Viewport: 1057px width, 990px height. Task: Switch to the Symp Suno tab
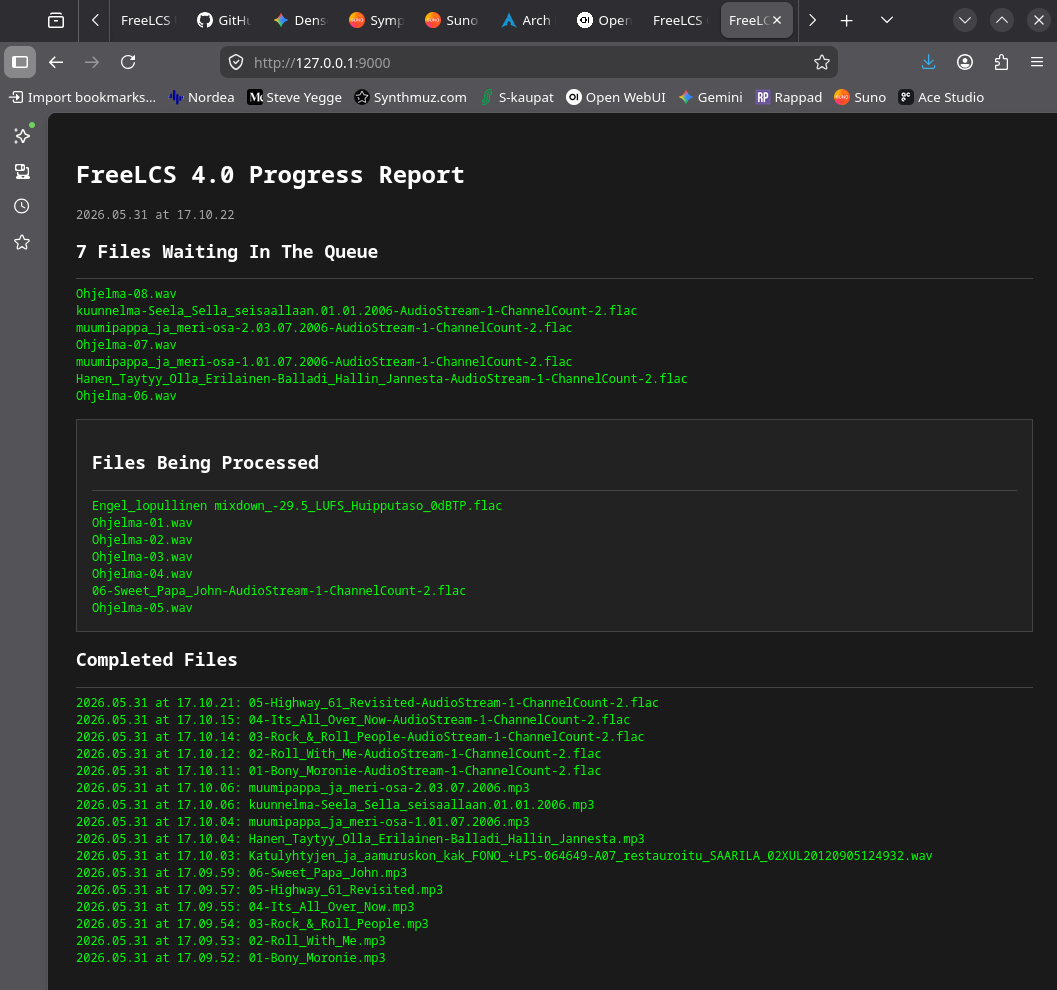point(376,21)
